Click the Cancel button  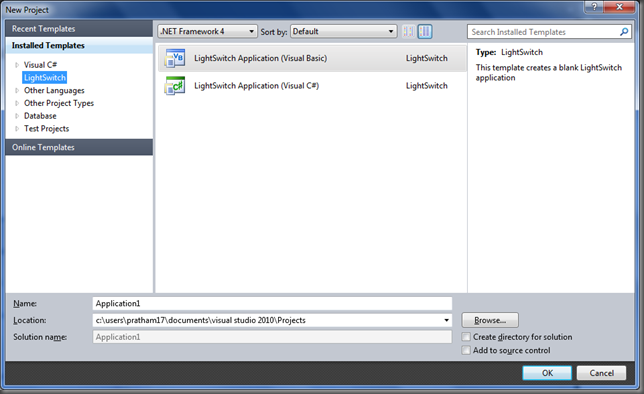point(601,373)
